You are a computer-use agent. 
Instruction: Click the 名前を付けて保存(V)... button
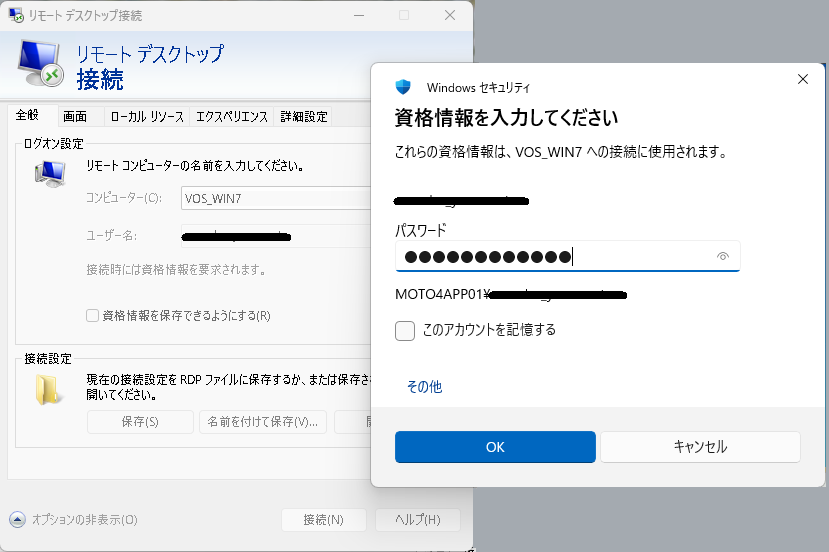pos(263,422)
